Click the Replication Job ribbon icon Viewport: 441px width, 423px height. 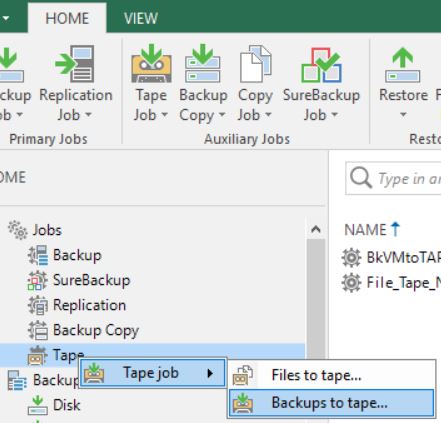pos(75,64)
